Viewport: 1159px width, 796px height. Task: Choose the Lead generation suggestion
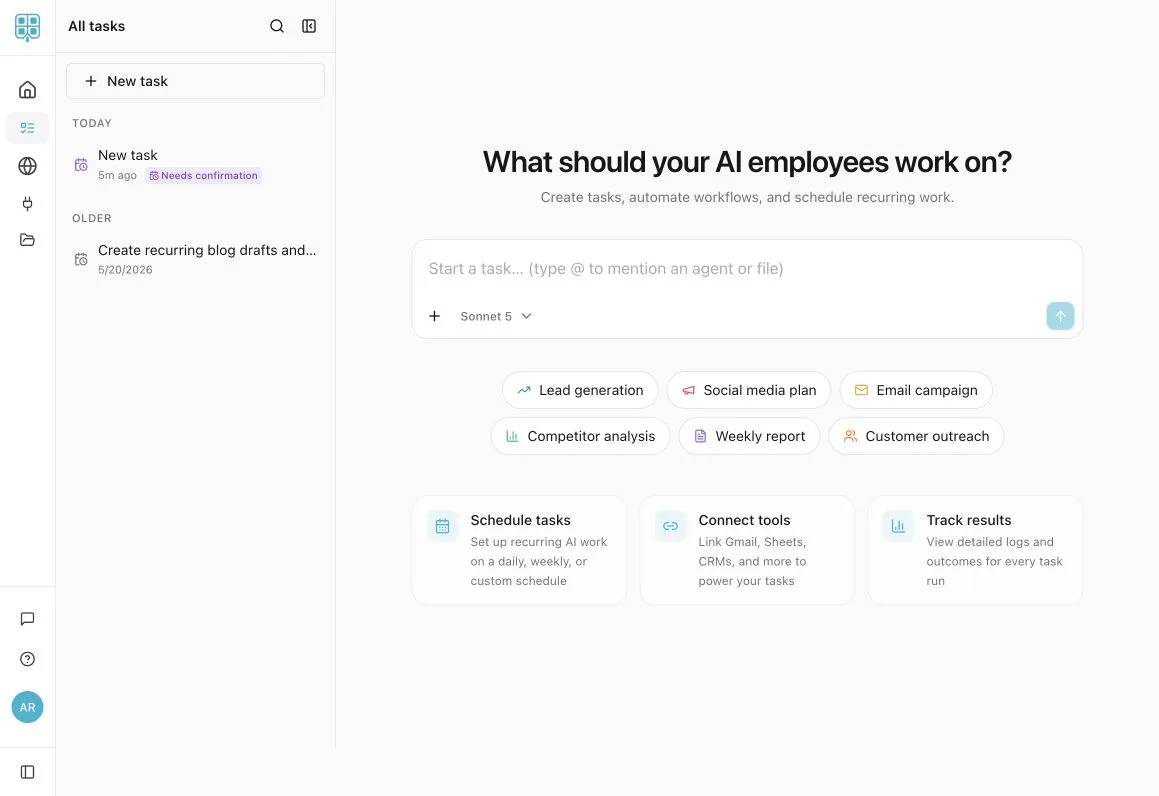pyautogui.click(x=580, y=390)
